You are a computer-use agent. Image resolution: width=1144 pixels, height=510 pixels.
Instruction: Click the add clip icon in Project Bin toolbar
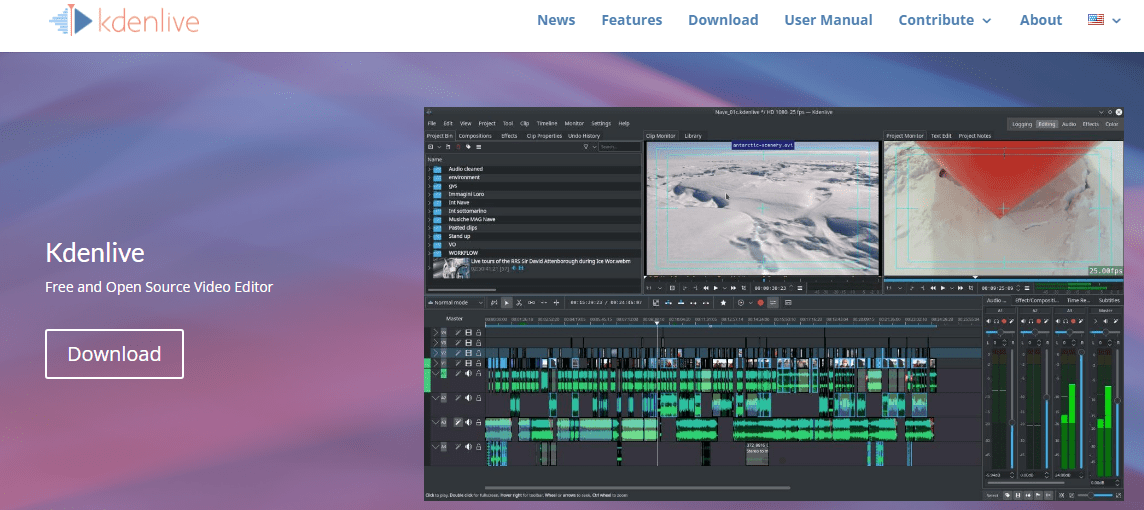point(430,147)
